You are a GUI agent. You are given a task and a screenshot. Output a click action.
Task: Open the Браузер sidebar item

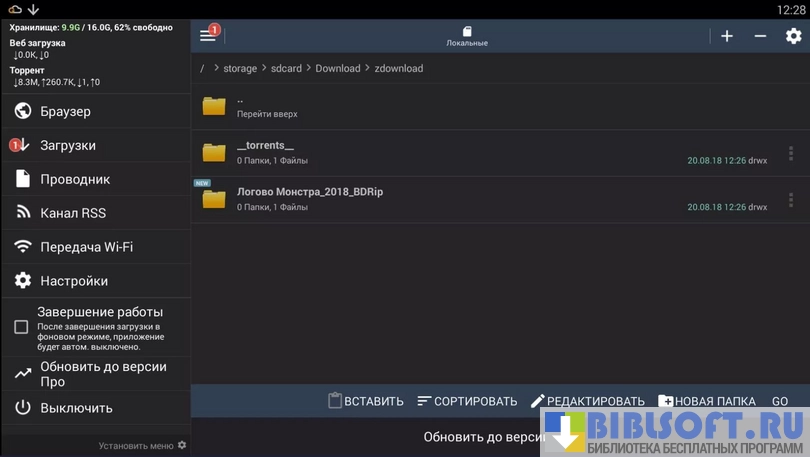[x=65, y=111]
